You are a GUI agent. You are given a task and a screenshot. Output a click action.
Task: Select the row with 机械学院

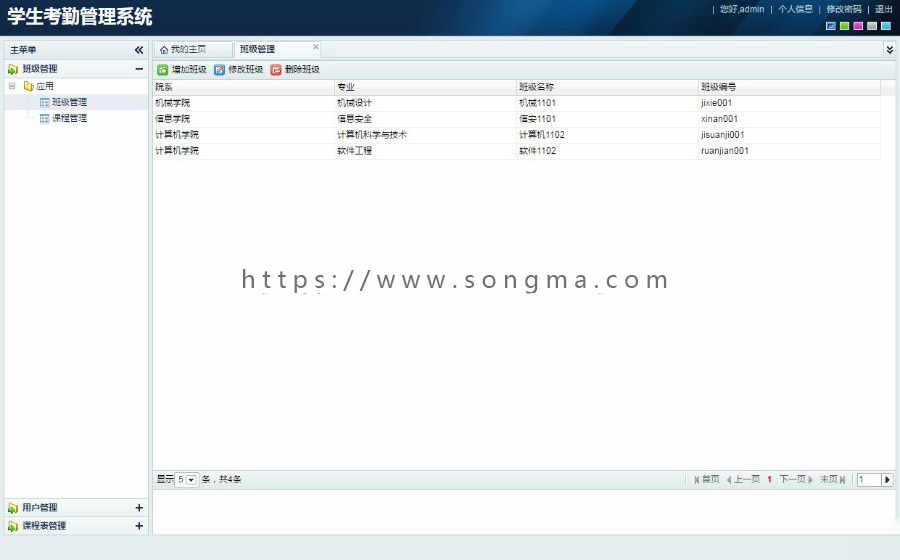coord(517,103)
